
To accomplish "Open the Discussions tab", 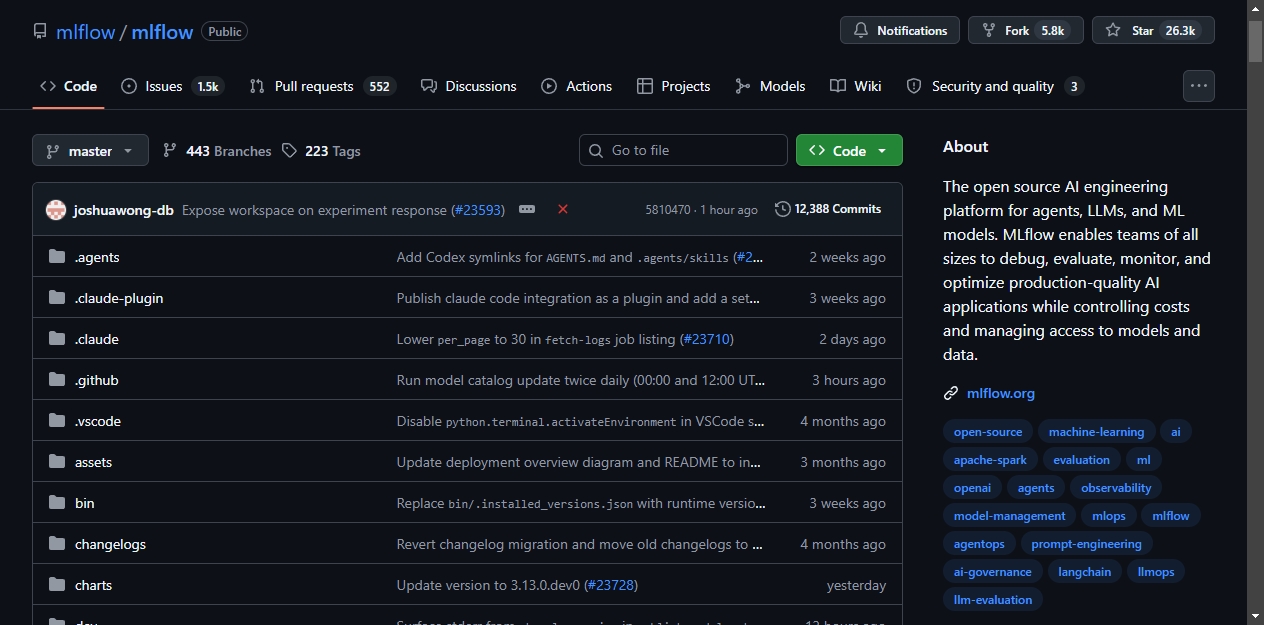I will tap(469, 86).
